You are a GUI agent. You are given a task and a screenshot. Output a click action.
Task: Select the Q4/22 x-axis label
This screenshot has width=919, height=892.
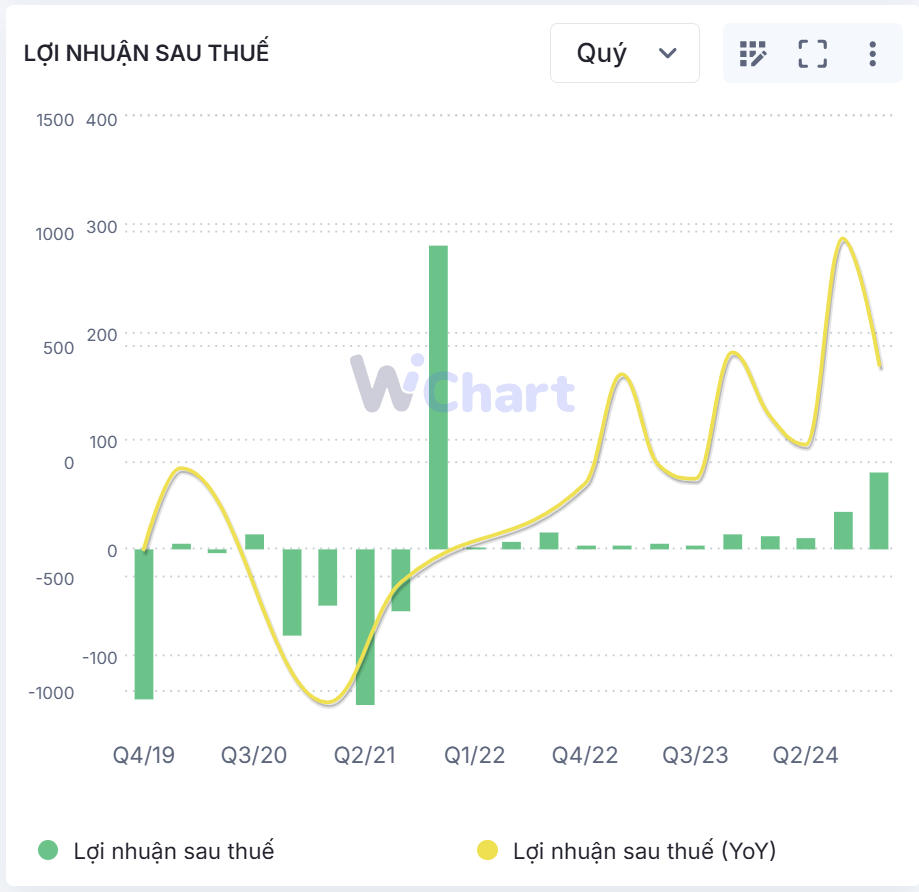(x=586, y=754)
